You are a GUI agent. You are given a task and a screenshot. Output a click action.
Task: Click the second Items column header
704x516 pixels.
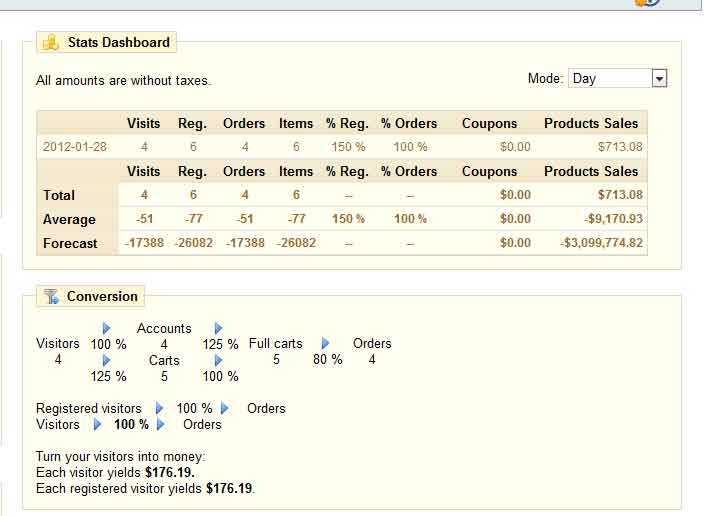296,172
